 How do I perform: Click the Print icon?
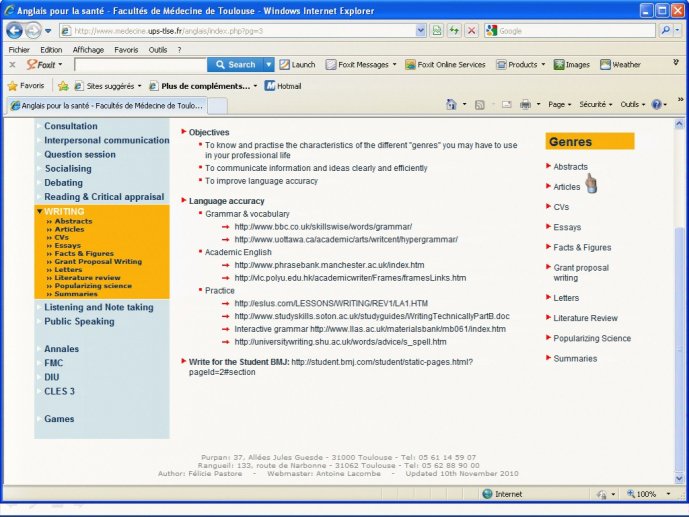[525, 105]
